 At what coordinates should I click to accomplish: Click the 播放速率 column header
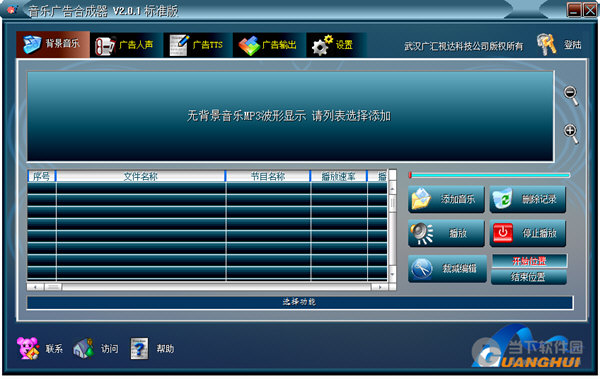[x=339, y=176]
